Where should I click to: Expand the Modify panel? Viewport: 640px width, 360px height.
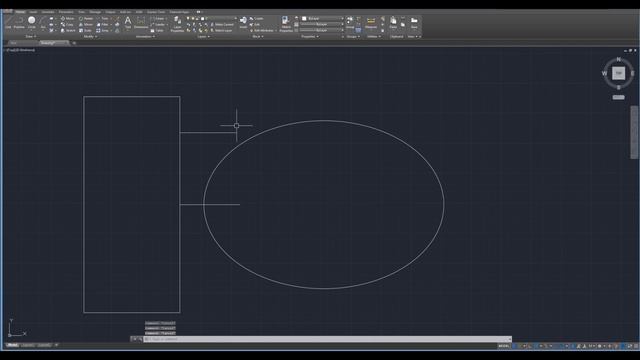tap(90, 37)
